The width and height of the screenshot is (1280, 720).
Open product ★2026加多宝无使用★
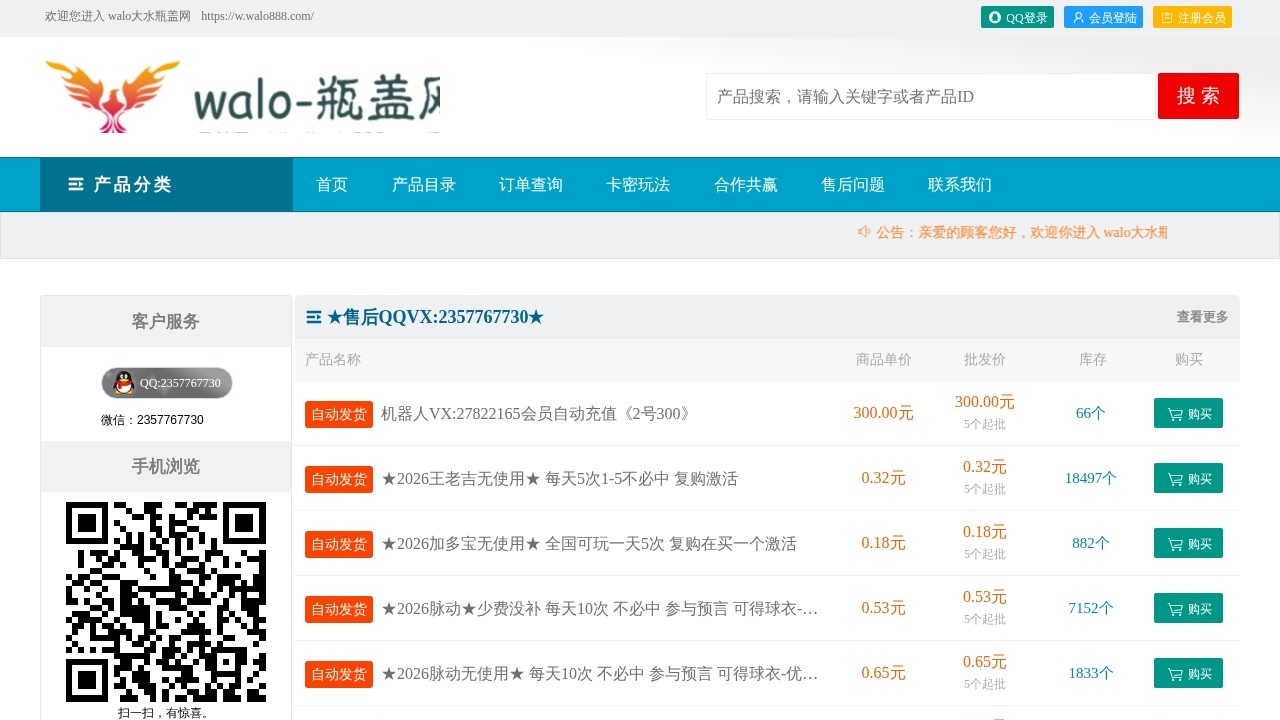[x=589, y=543]
